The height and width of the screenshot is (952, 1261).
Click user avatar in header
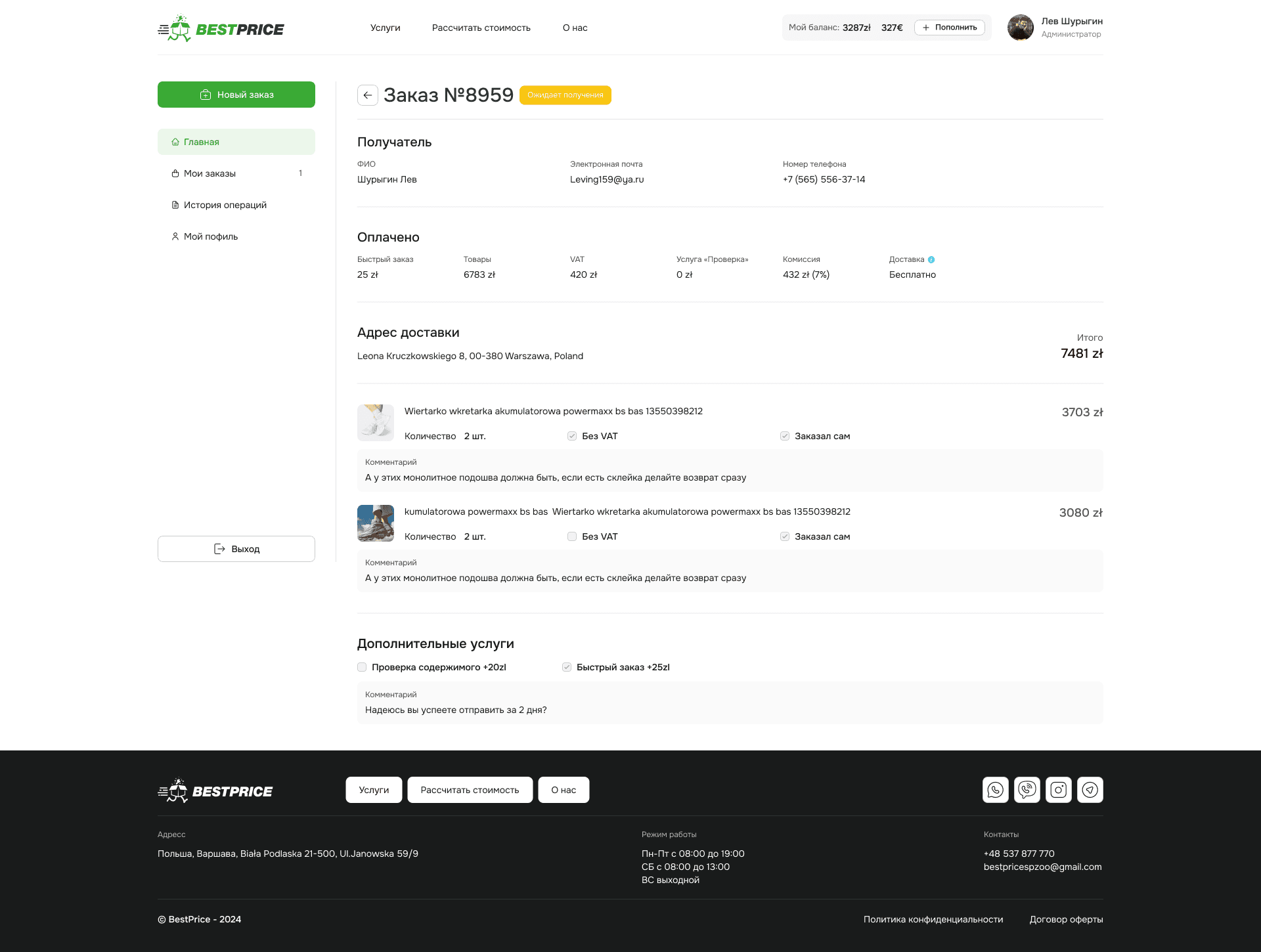click(x=1020, y=28)
